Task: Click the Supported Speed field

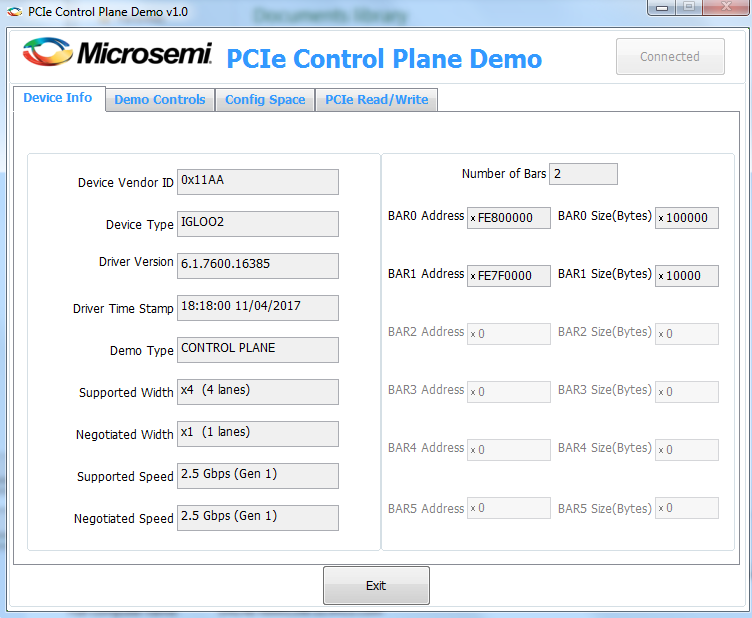Action: pyautogui.click(x=258, y=476)
